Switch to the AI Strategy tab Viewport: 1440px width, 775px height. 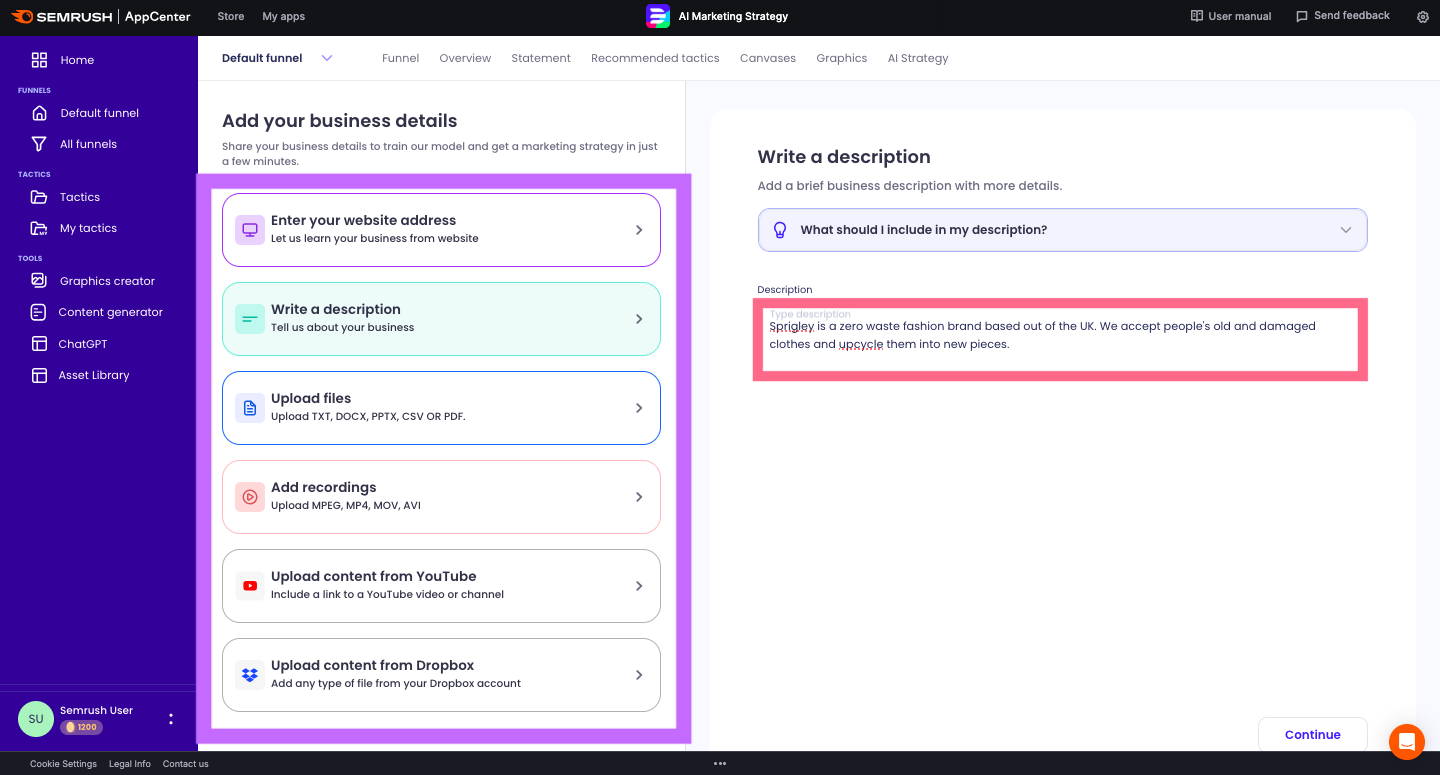917,58
